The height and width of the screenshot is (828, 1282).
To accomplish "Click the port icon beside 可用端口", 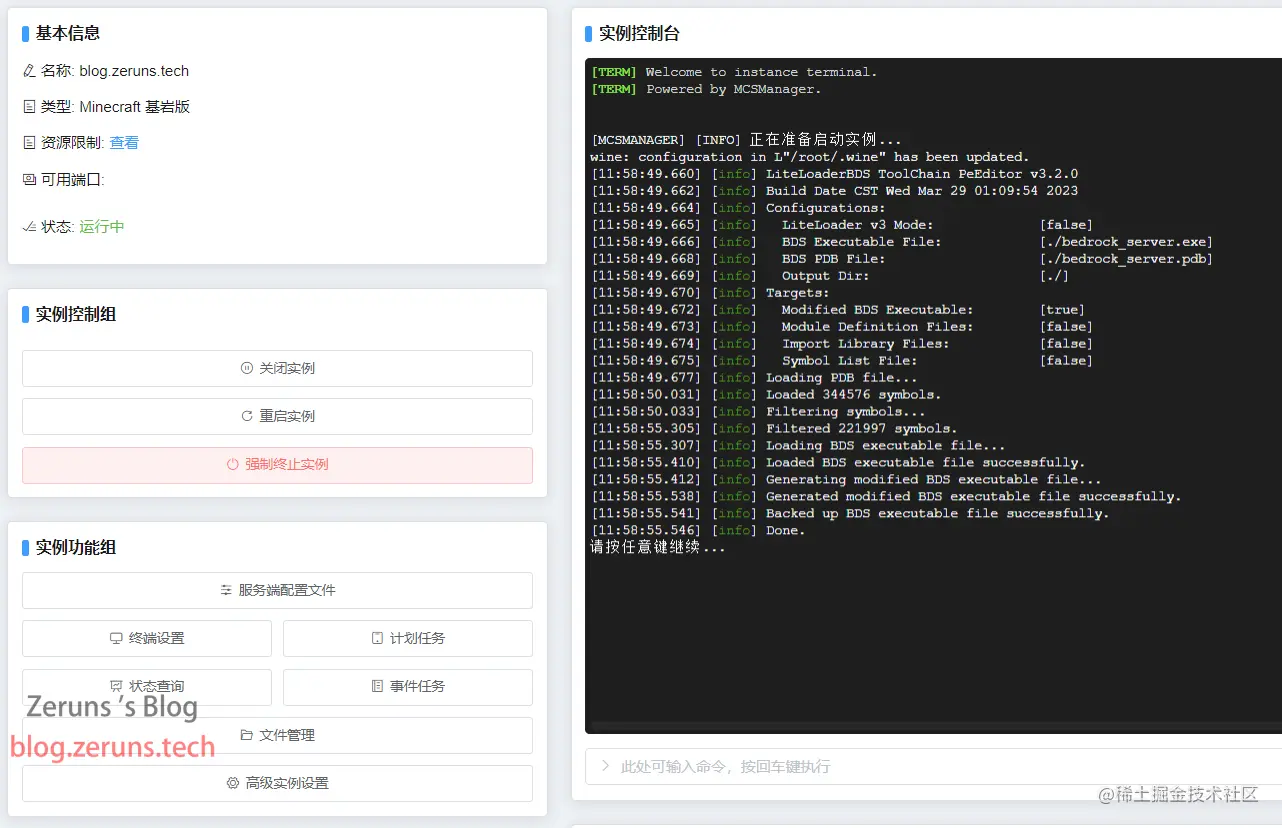I will pos(28,180).
